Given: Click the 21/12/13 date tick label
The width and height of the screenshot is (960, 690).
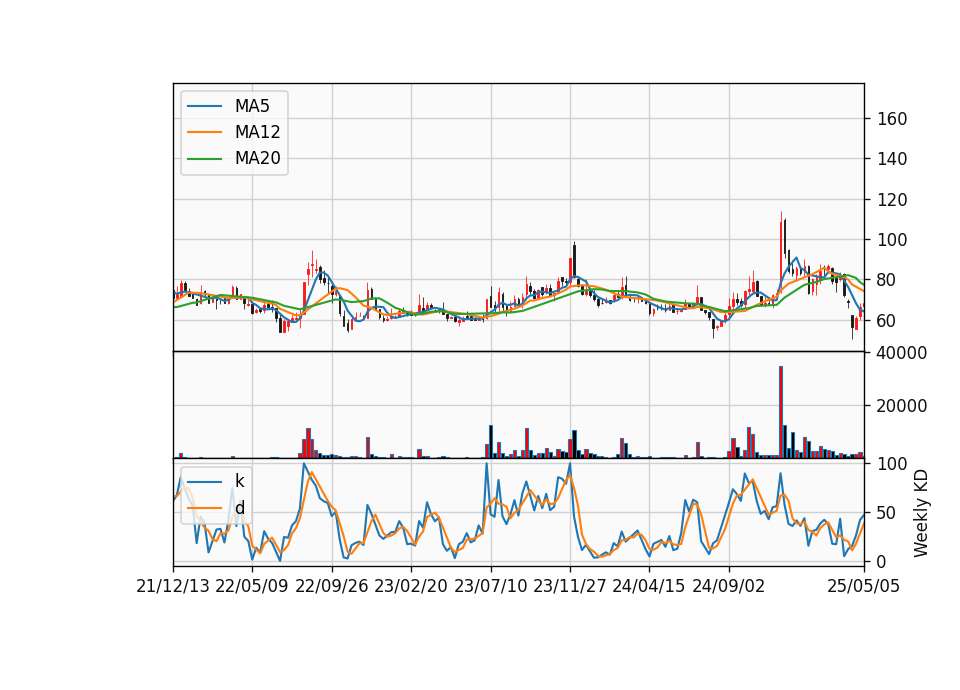Looking at the screenshot, I should [x=173, y=586].
